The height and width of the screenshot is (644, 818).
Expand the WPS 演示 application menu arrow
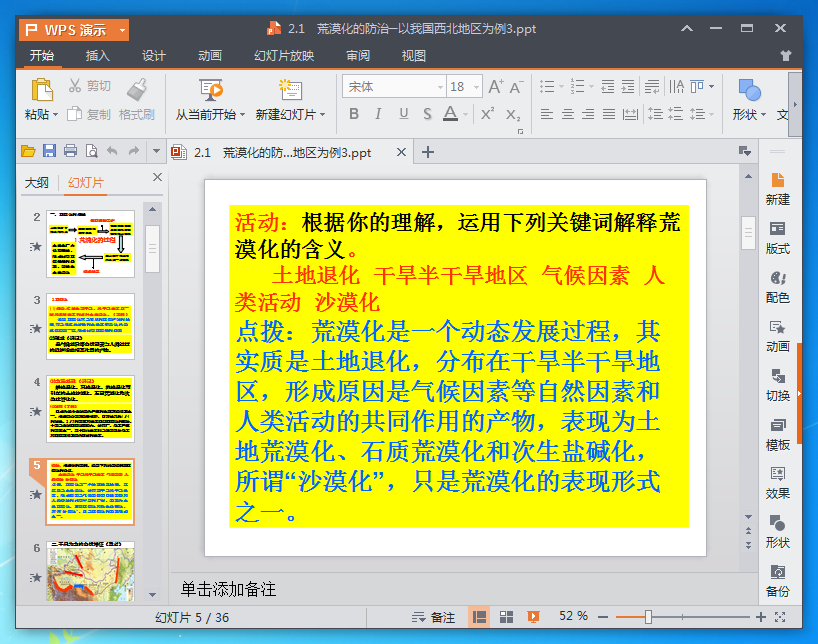tap(123, 30)
